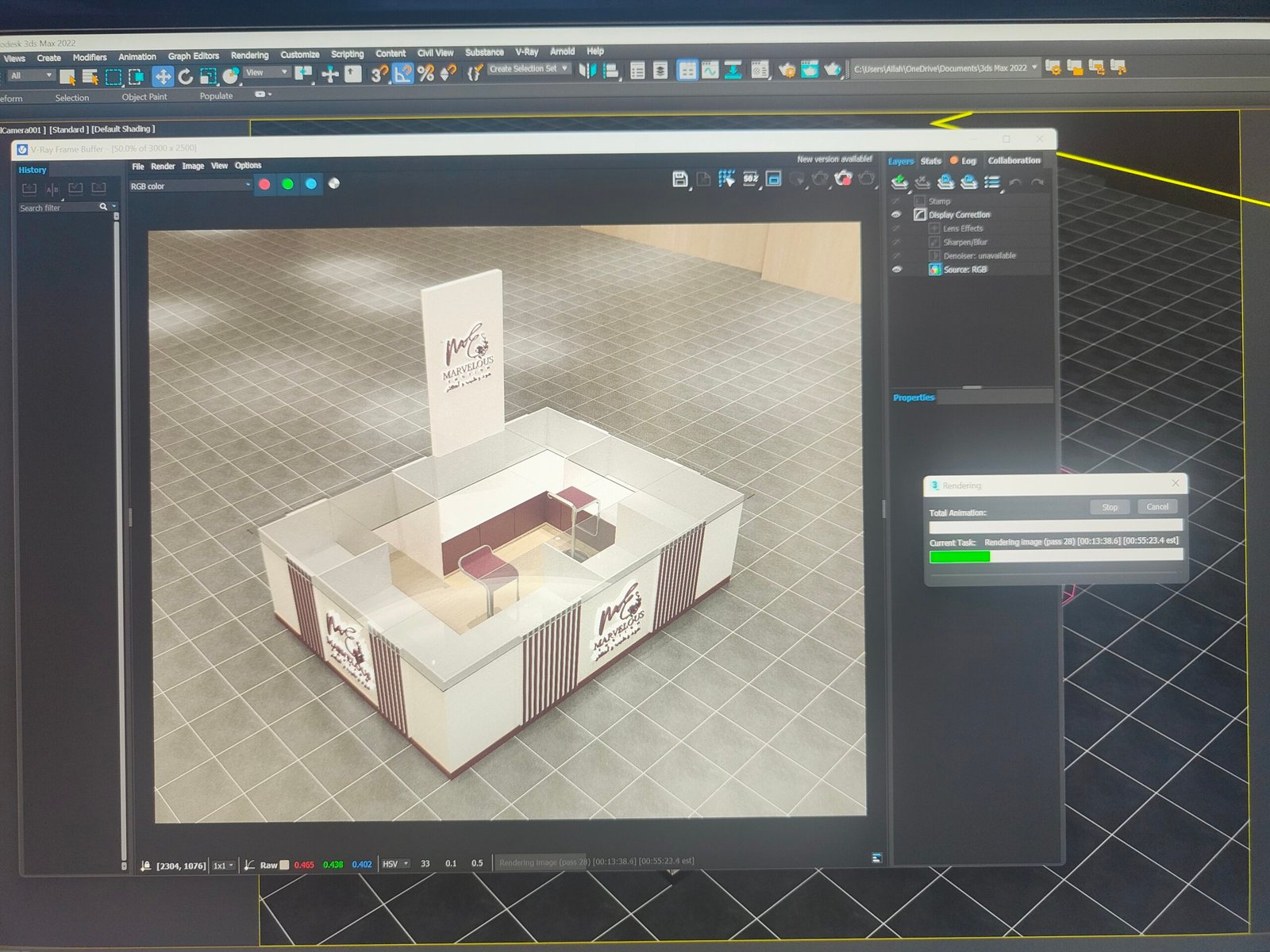Viewport: 1270px width, 952px height.
Task: Toggle the red channel button
Action: pos(264,184)
